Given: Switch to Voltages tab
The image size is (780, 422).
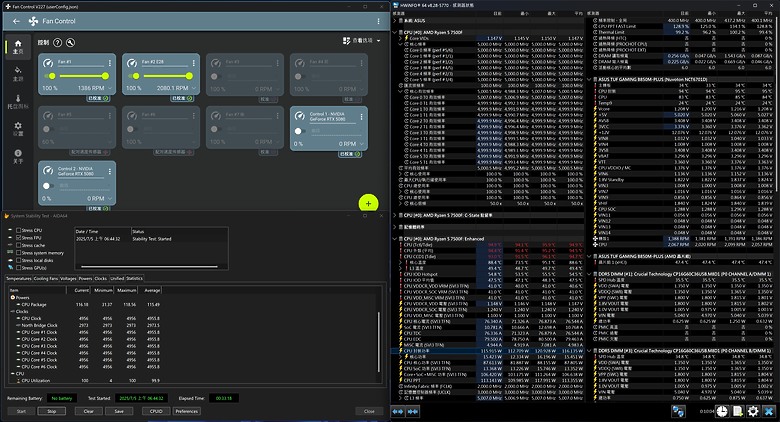Looking at the screenshot, I should tap(68, 279).
